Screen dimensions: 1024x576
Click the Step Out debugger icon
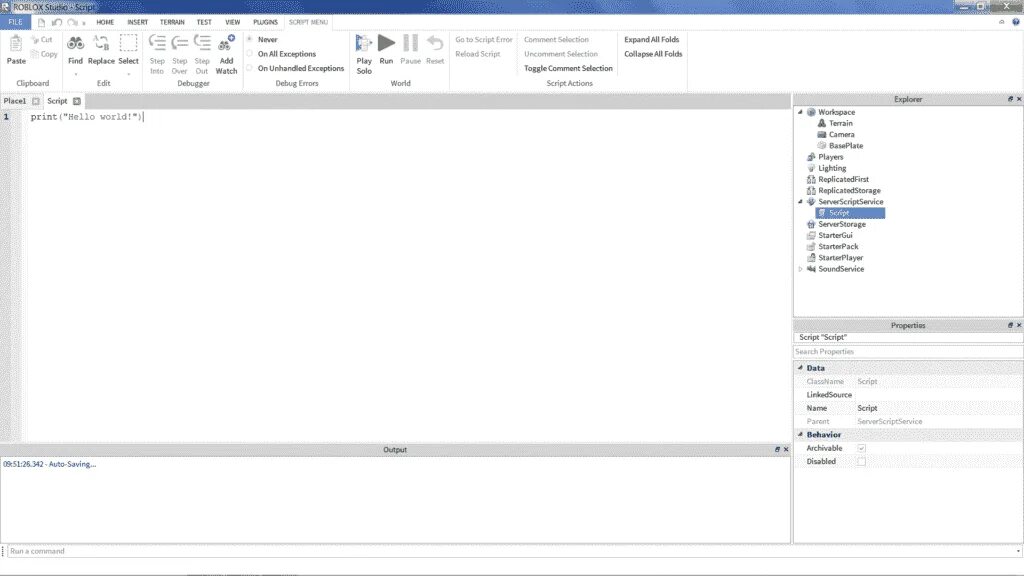coord(202,43)
